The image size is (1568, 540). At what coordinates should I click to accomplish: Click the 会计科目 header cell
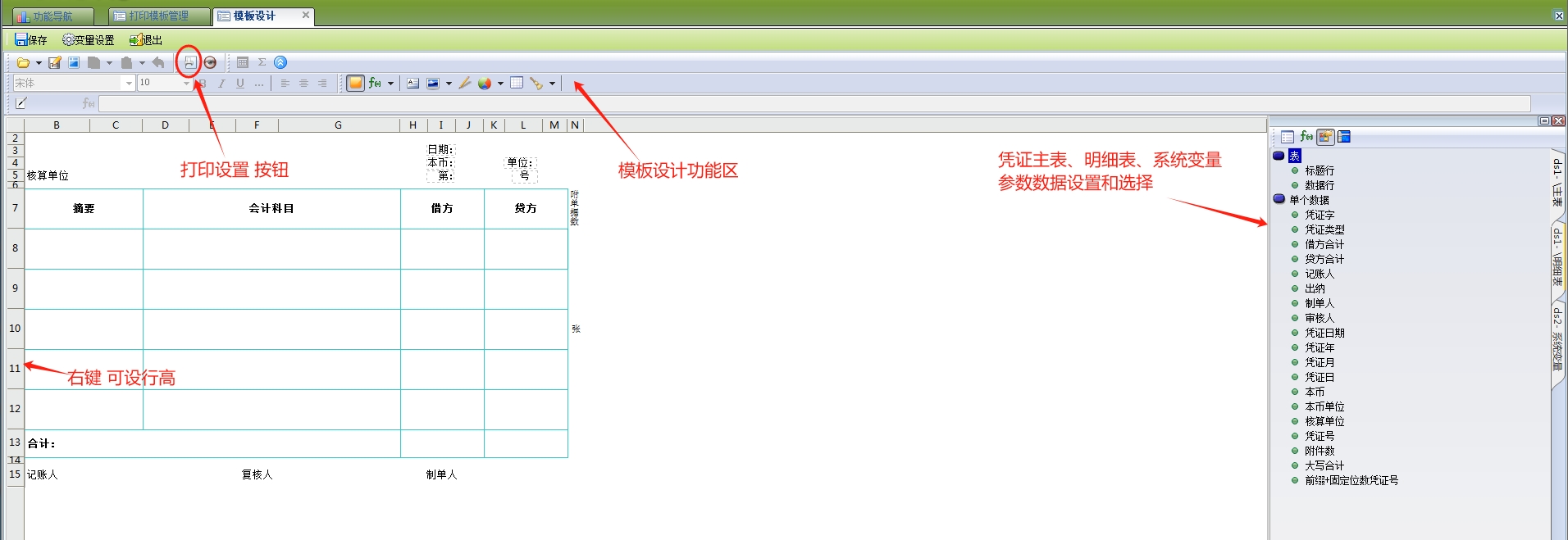[271, 209]
